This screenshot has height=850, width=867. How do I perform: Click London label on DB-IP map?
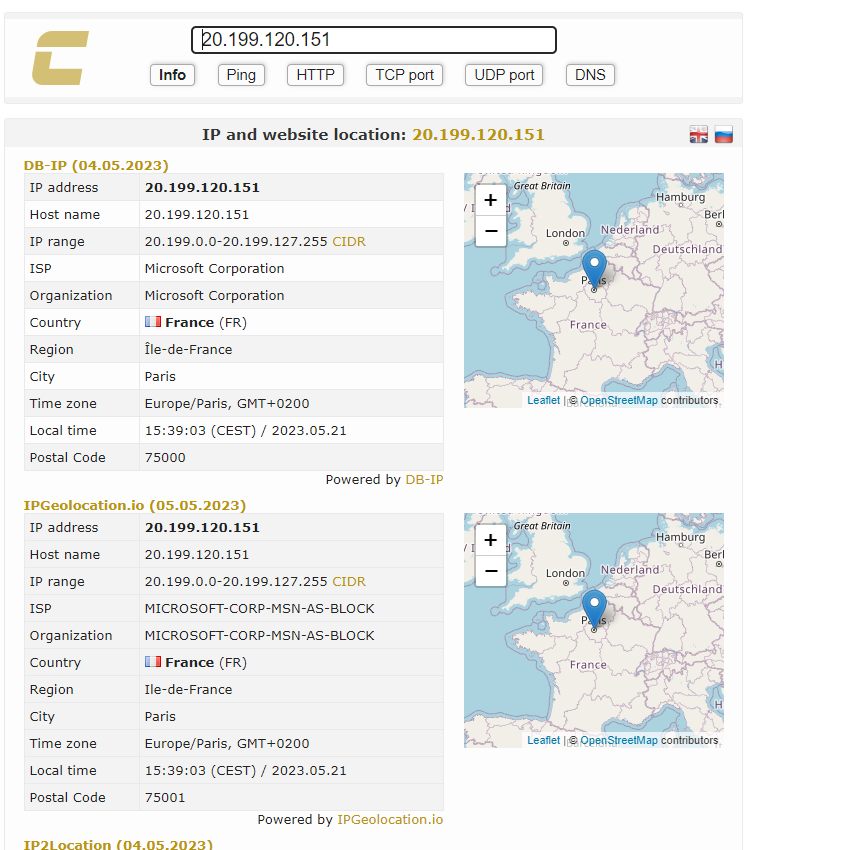565,233
